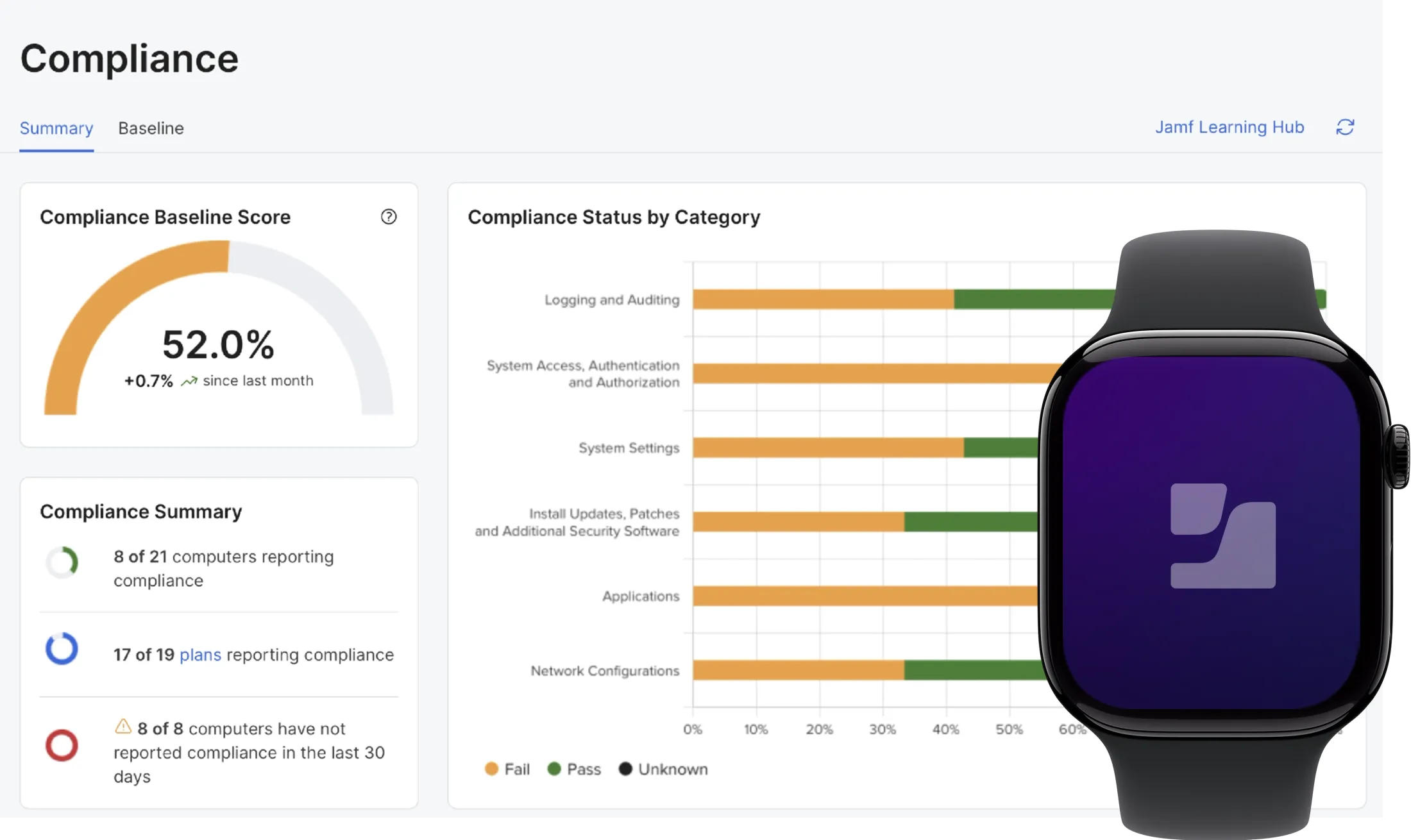This screenshot has width=1411, height=840.
Task: Open the Summary tab
Action: 56,128
